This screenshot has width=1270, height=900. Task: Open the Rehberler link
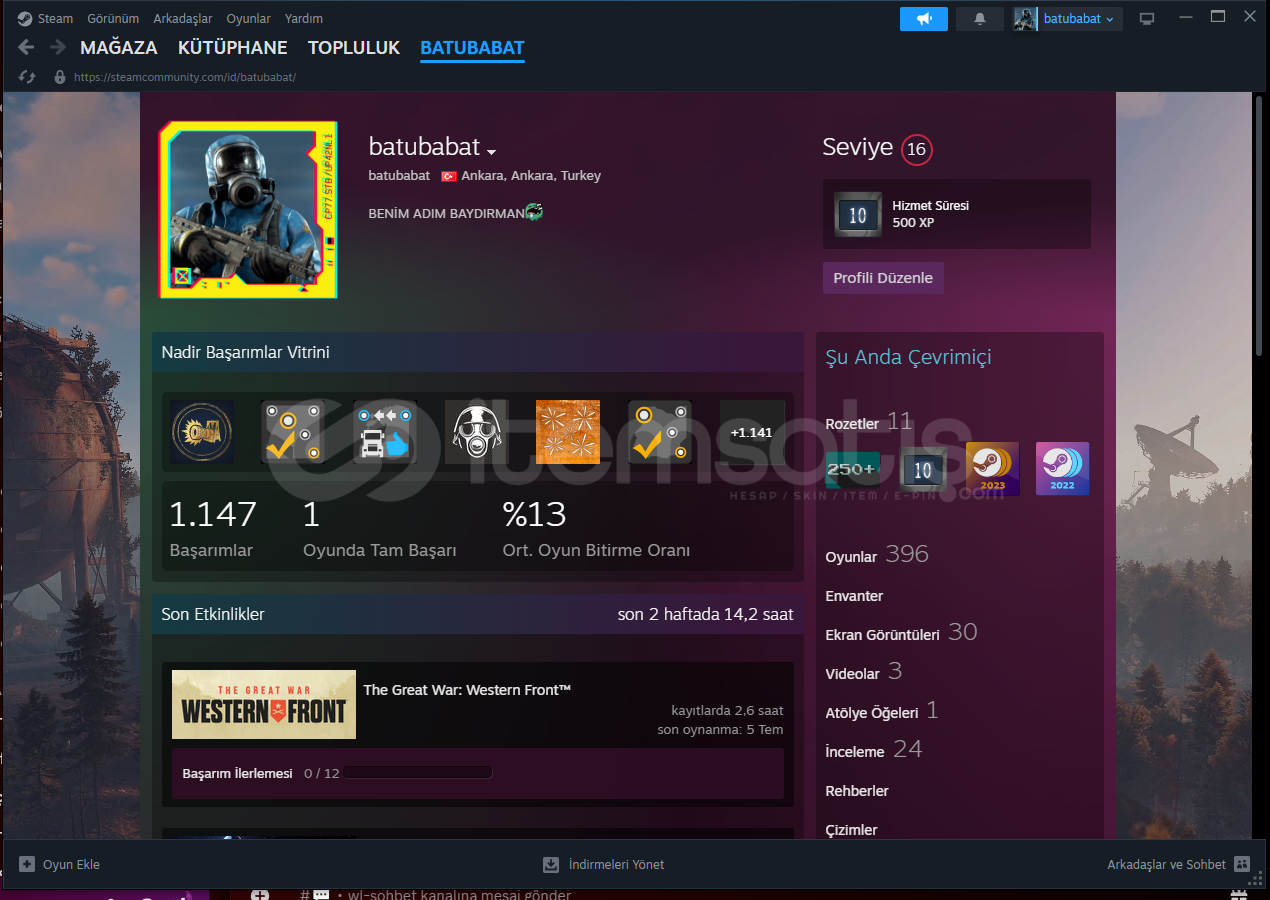[857, 790]
